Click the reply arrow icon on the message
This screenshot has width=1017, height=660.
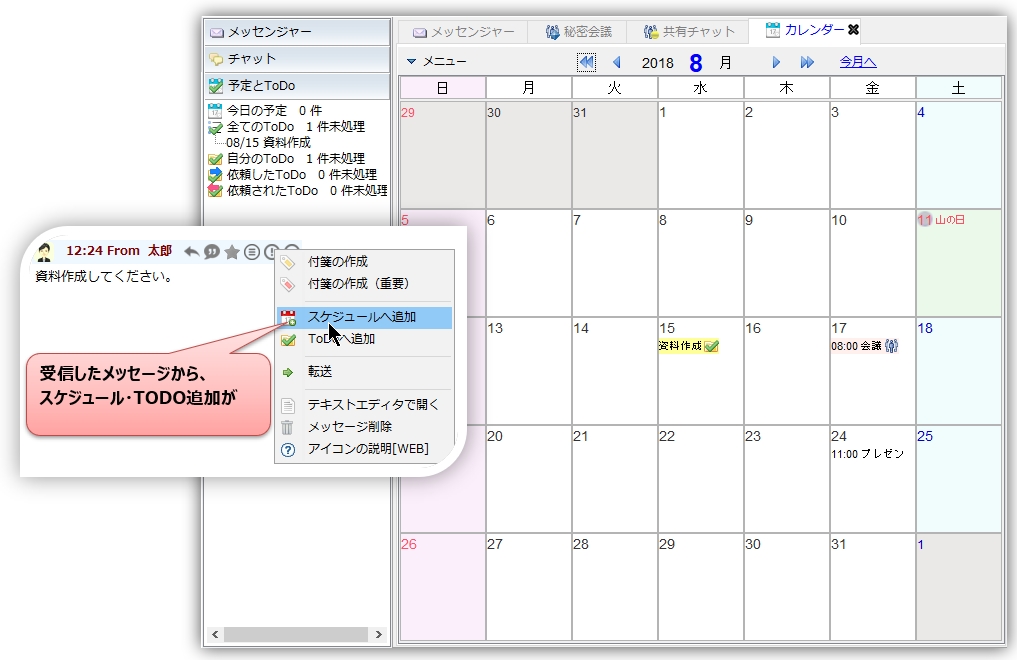pos(192,251)
